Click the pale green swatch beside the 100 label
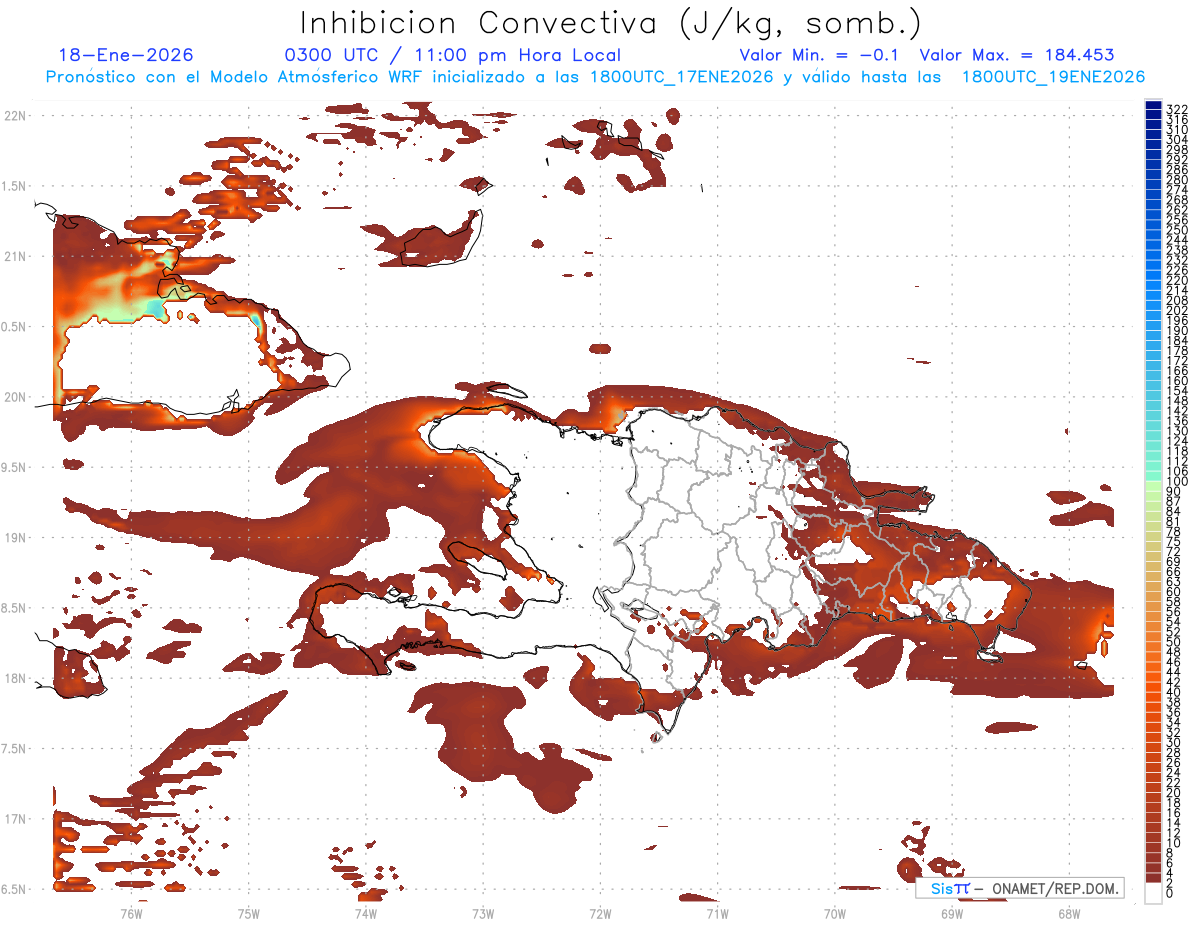The image size is (1200, 927). (1153, 485)
